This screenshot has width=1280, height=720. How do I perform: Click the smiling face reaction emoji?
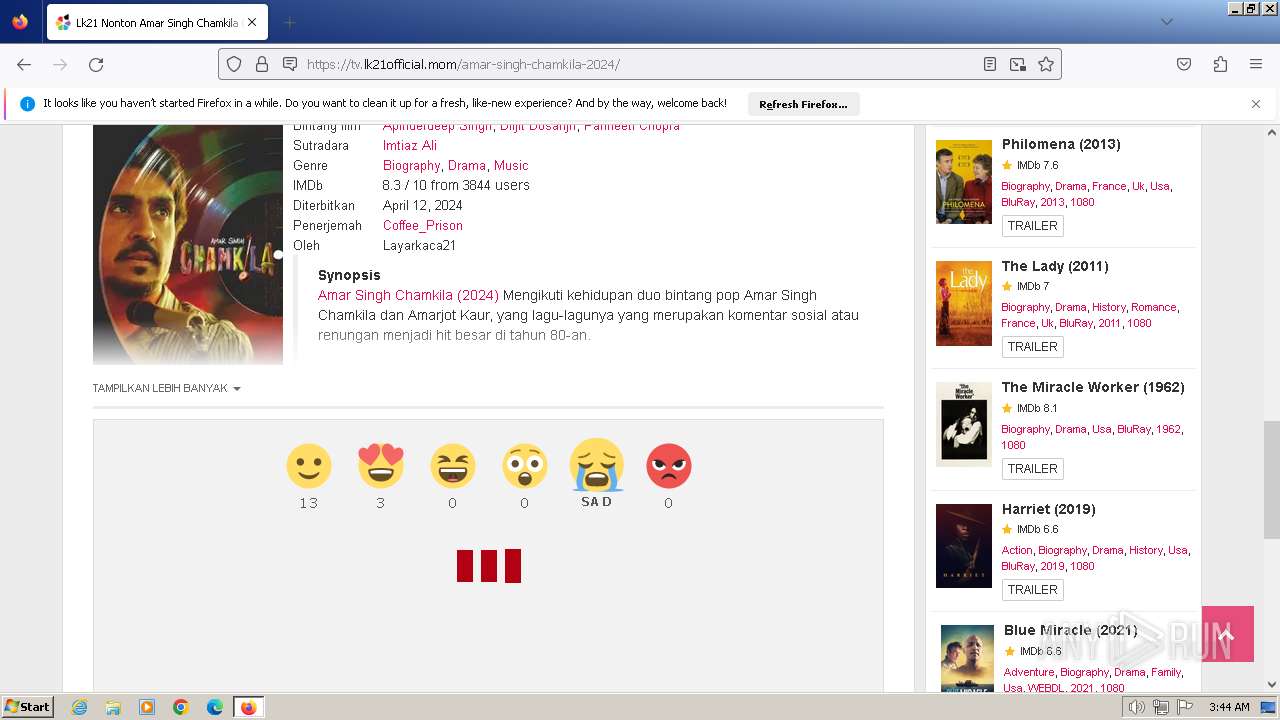coord(308,466)
